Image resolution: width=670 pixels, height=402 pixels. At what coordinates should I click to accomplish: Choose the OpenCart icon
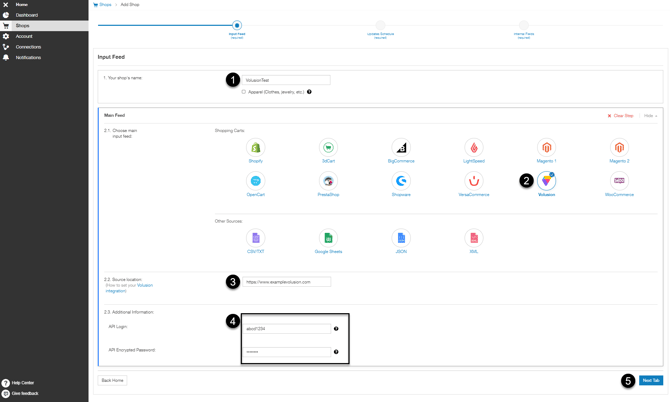(256, 181)
